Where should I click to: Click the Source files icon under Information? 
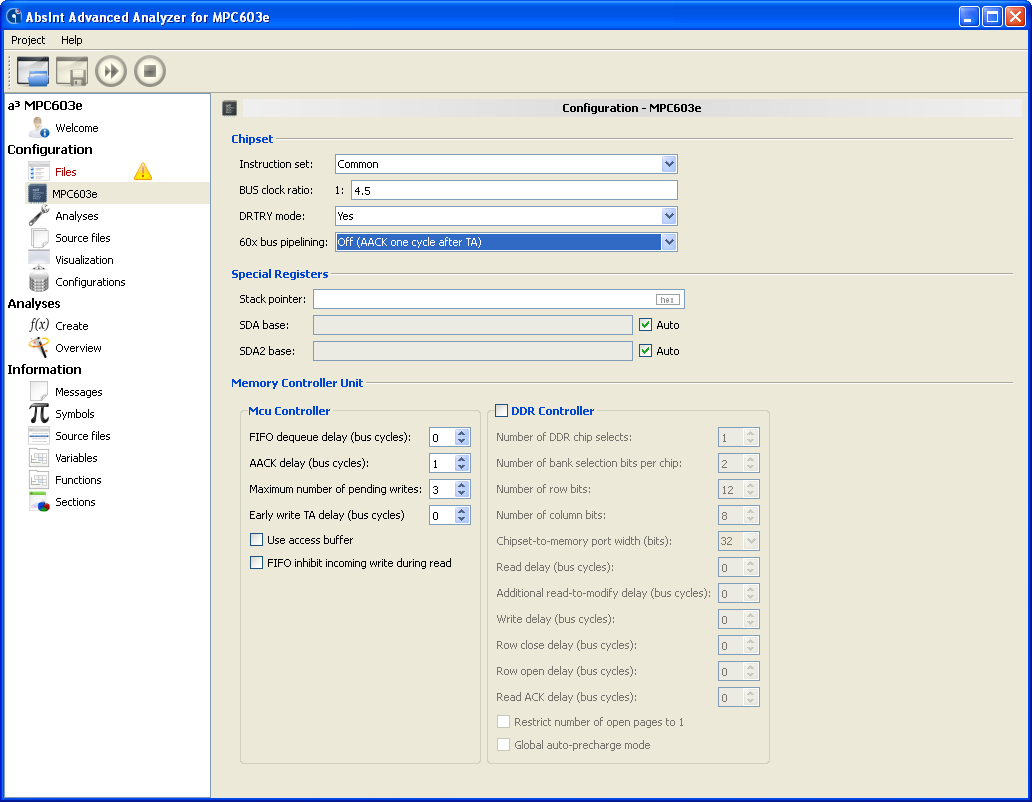tap(39, 436)
